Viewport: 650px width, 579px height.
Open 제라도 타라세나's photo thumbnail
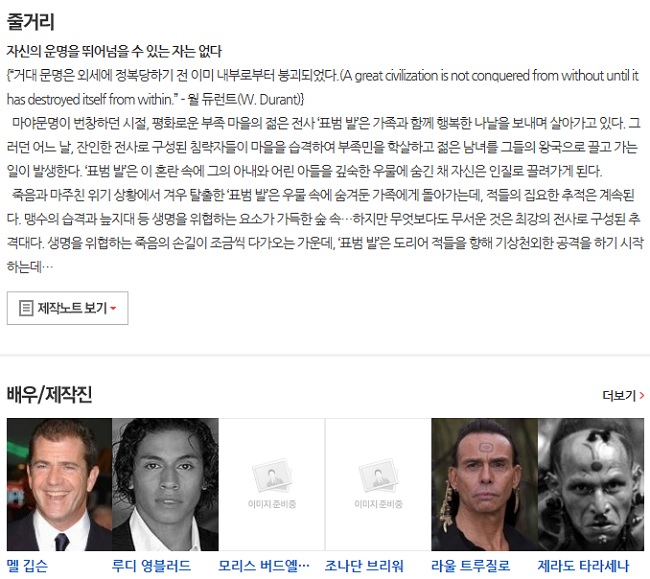click(x=591, y=484)
